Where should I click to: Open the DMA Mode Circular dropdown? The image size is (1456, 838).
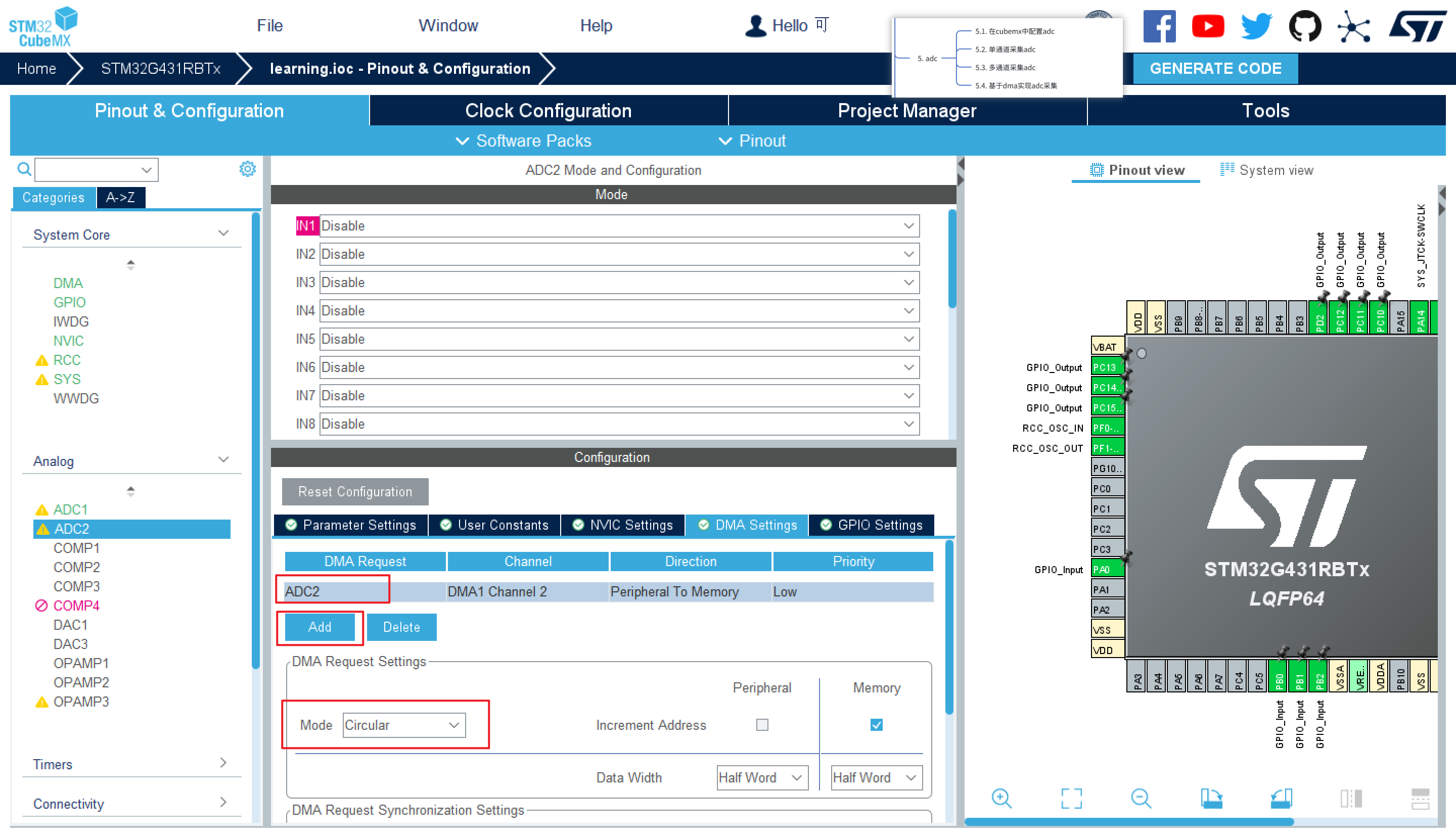tap(403, 725)
